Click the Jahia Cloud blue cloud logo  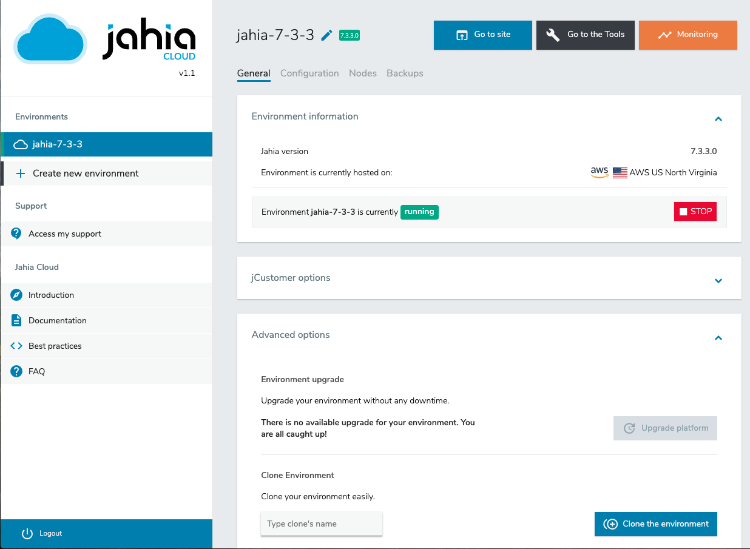tap(50, 39)
